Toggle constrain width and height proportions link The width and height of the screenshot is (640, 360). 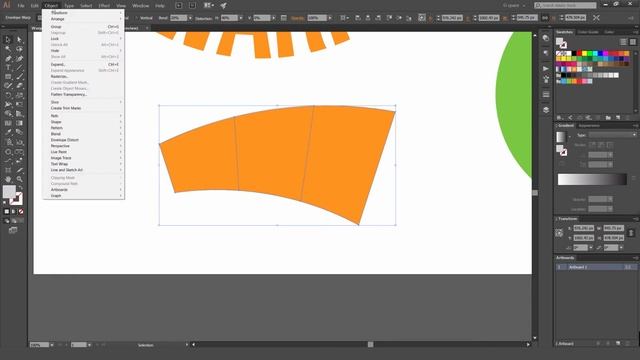coord(545,18)
